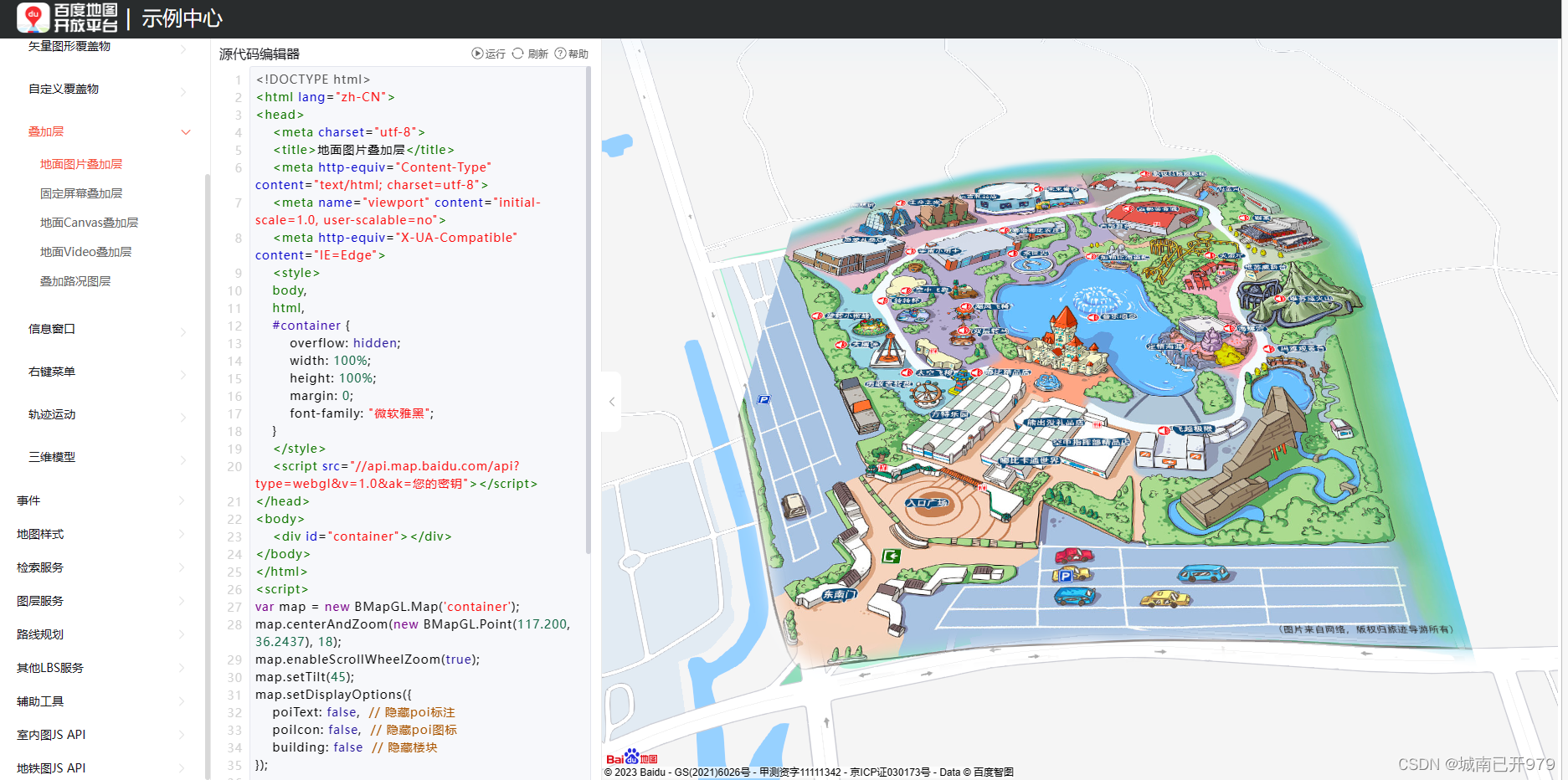Image resolution: width=1568 pixels, height=780 pixels.
Task: Open 地图样式 category
Action: point(40,534)
